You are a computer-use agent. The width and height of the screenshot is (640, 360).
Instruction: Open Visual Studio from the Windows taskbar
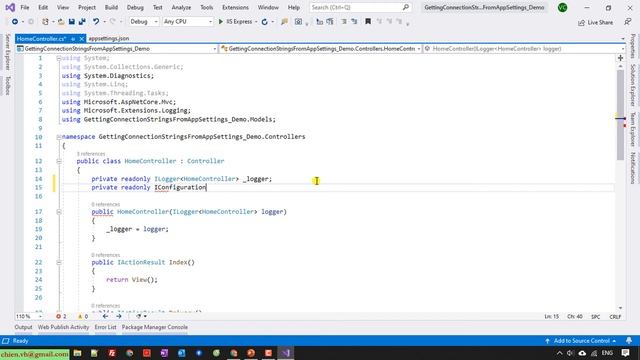pyautogui.click(x=286, y=353)
